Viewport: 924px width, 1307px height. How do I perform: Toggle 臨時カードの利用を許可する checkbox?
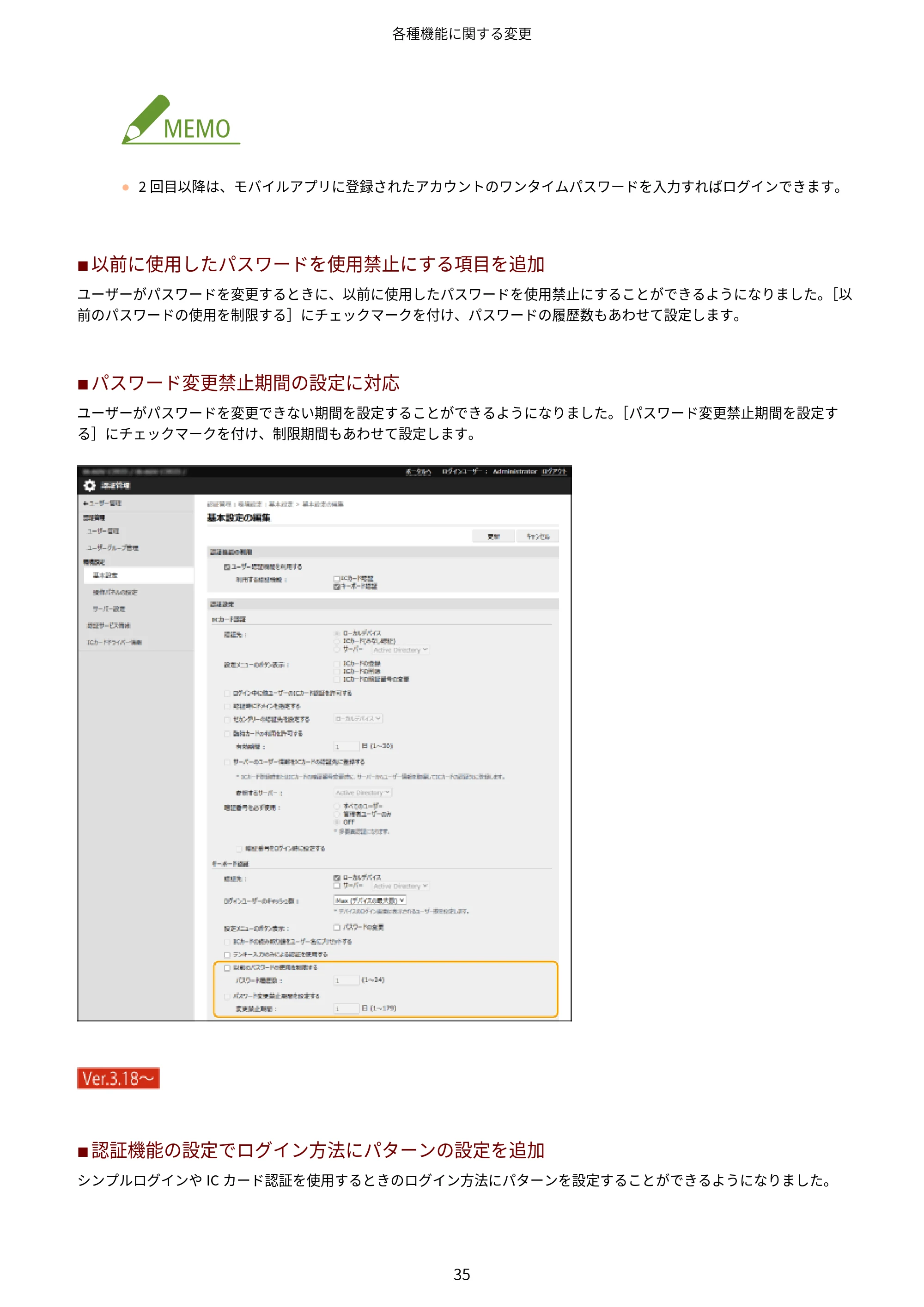click(x=227, y=734)
